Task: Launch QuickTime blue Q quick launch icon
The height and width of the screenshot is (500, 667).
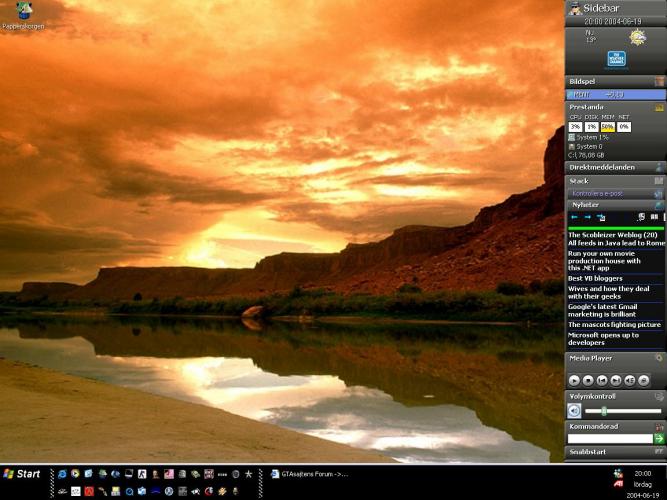Action: pos(129,491)
